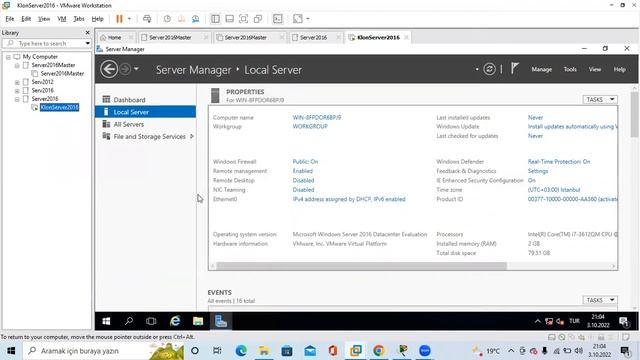
Task: Click the WORKGROUP link
Action: pyautogui.click(x=310, y=127)
